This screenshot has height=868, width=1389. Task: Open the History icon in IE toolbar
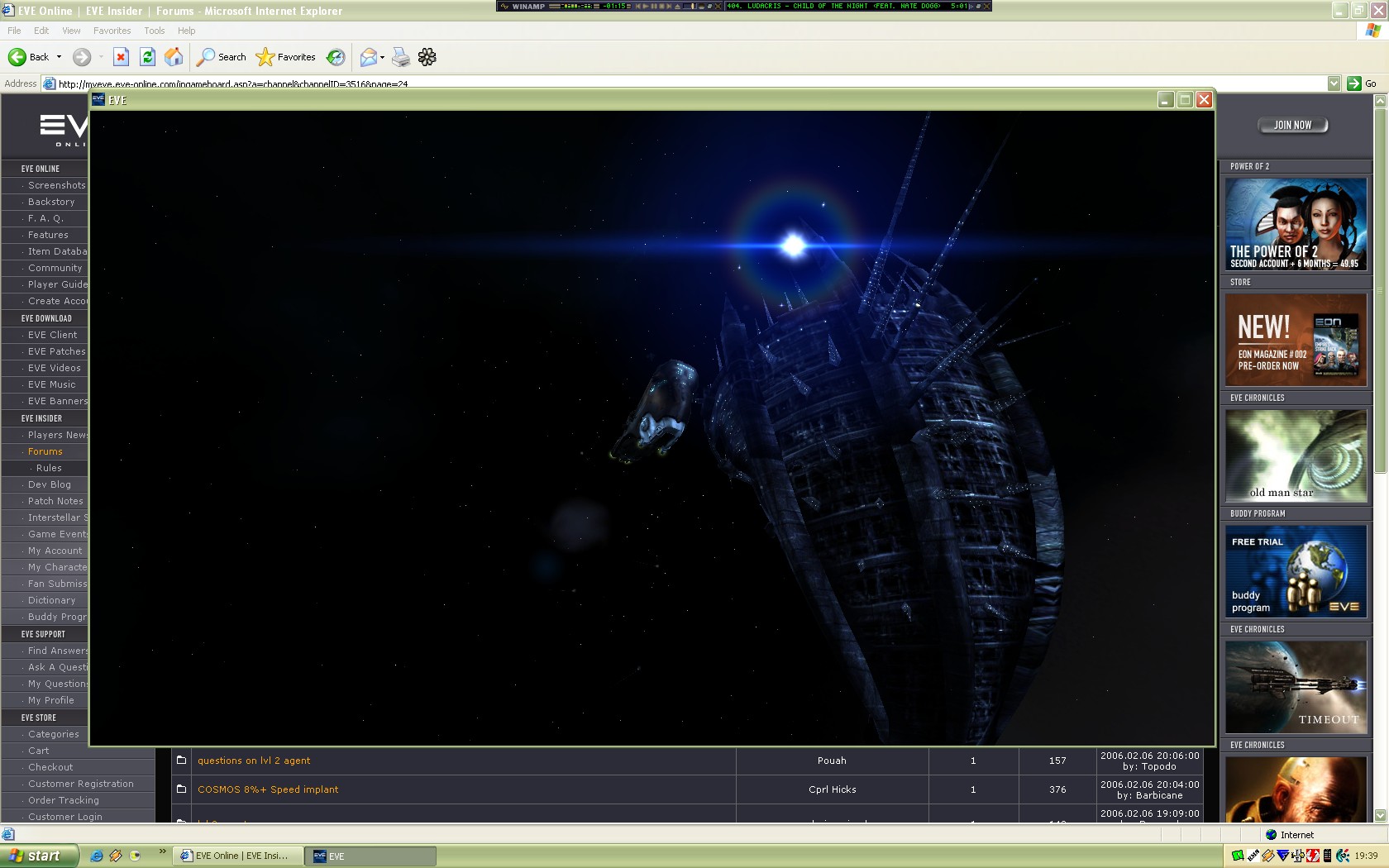point(336,57)
